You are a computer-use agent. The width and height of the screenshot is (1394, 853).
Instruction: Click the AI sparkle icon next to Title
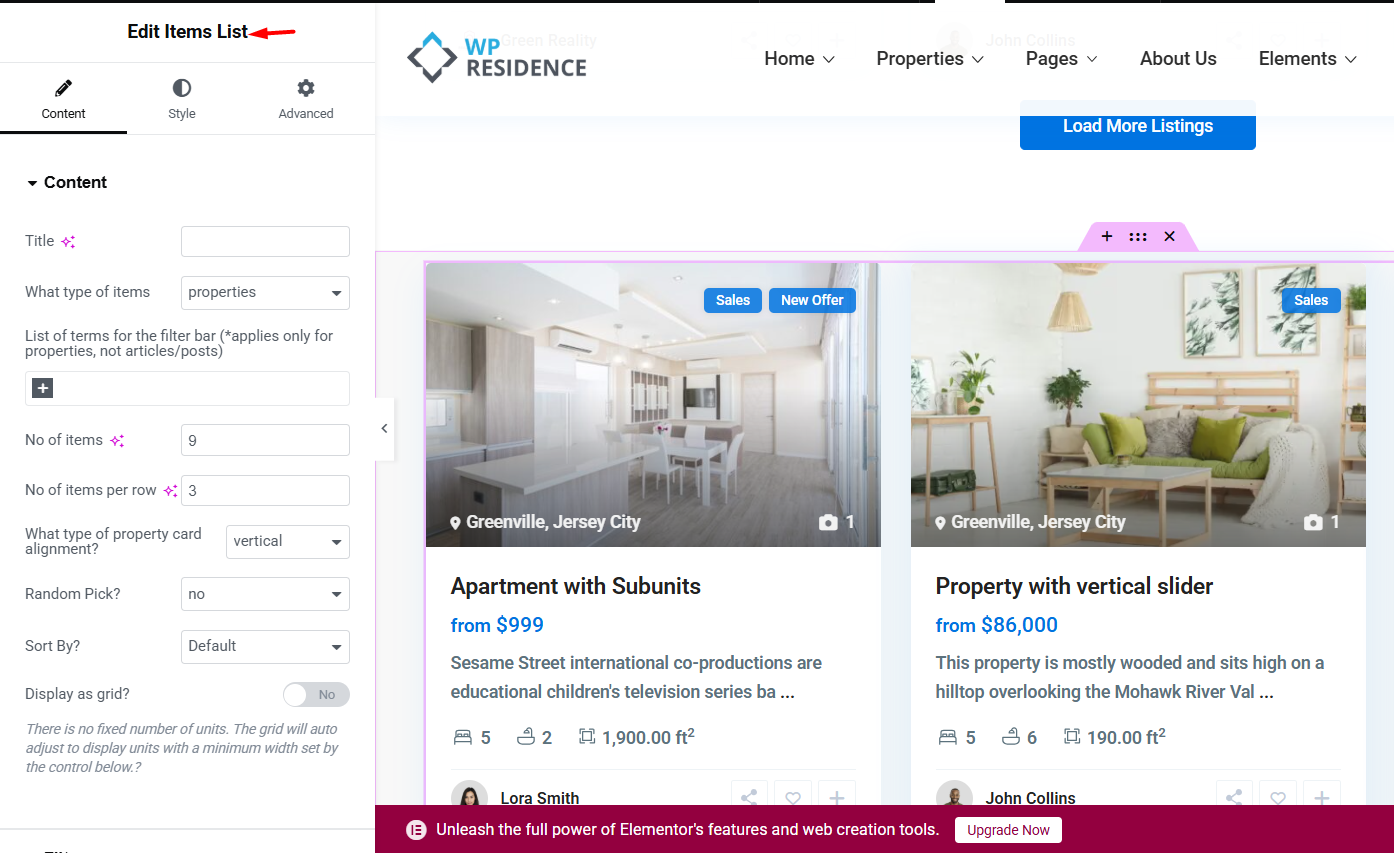tap(68, 242)
